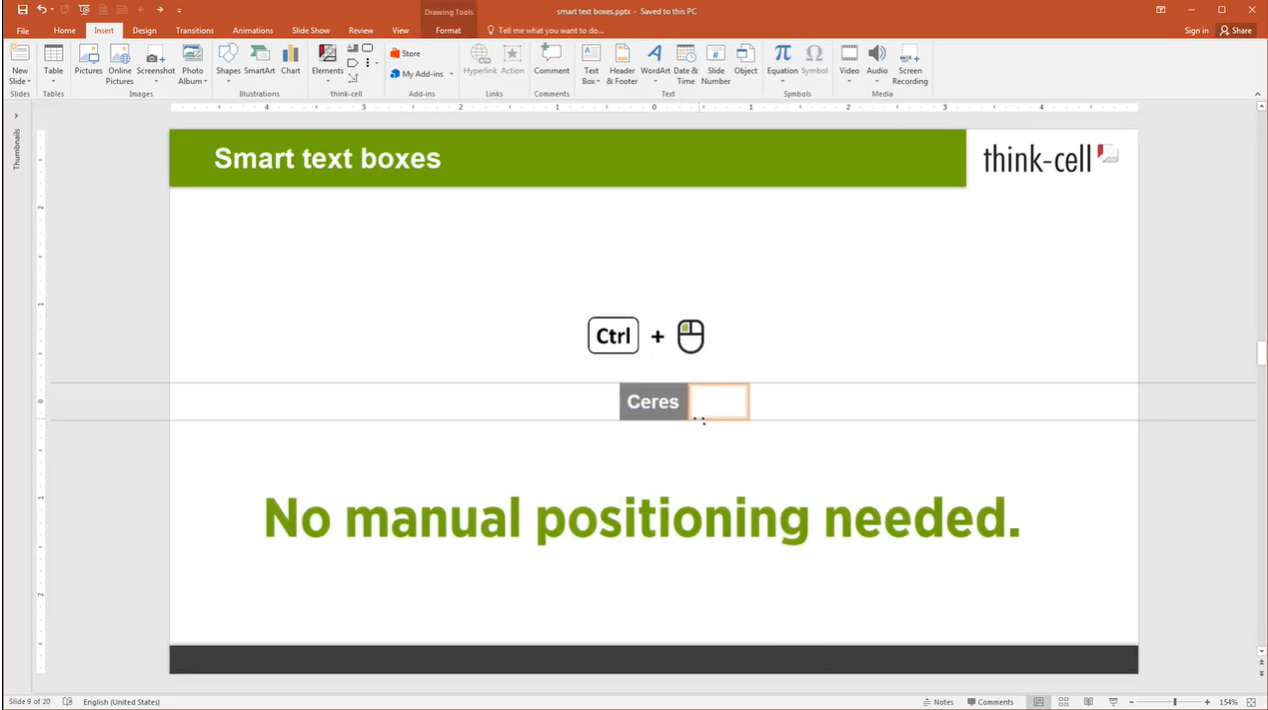
Task: Click the Share button
Action: pos(1236,31)
